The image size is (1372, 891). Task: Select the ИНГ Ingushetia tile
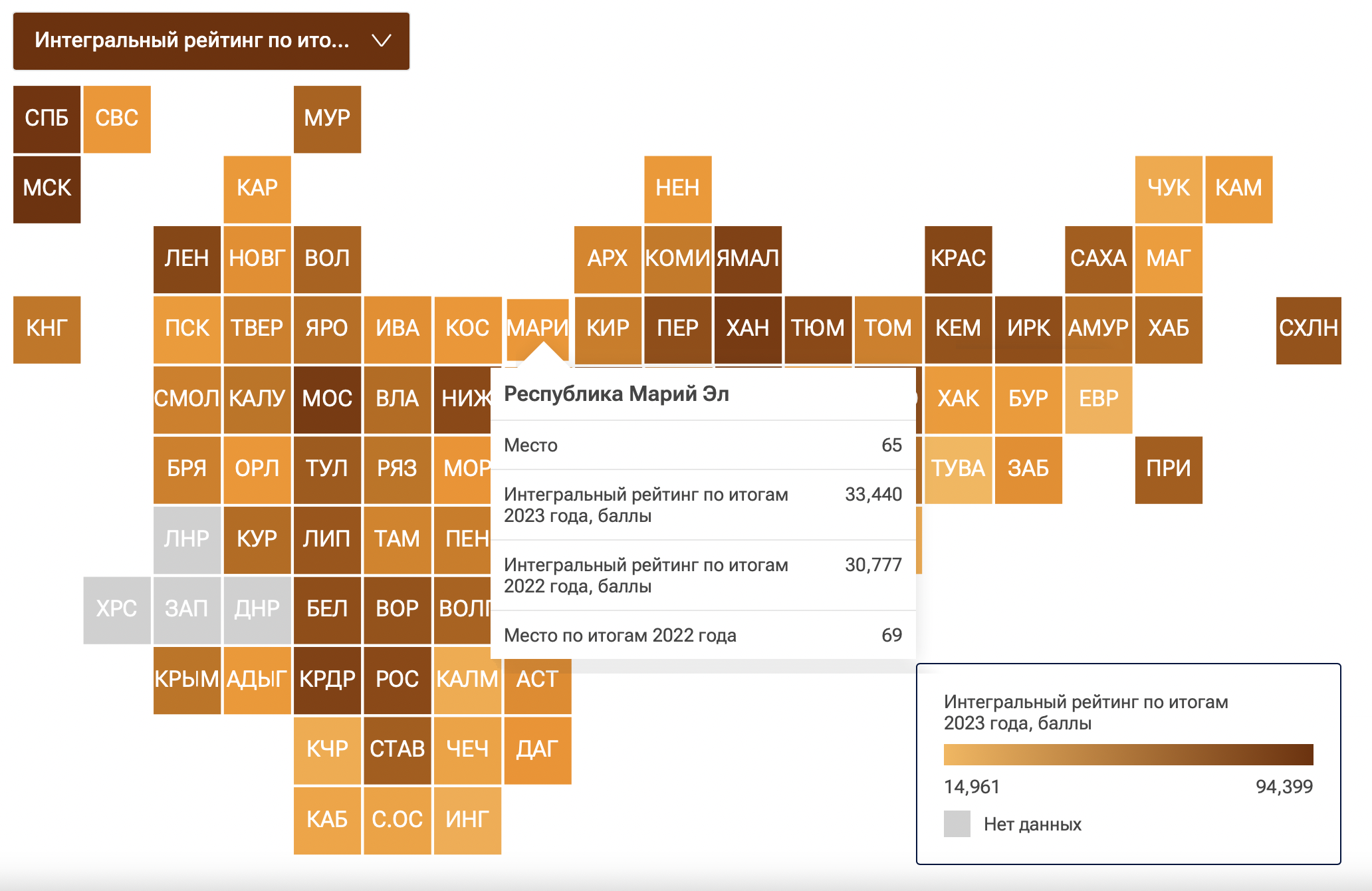tap(467, 821)
